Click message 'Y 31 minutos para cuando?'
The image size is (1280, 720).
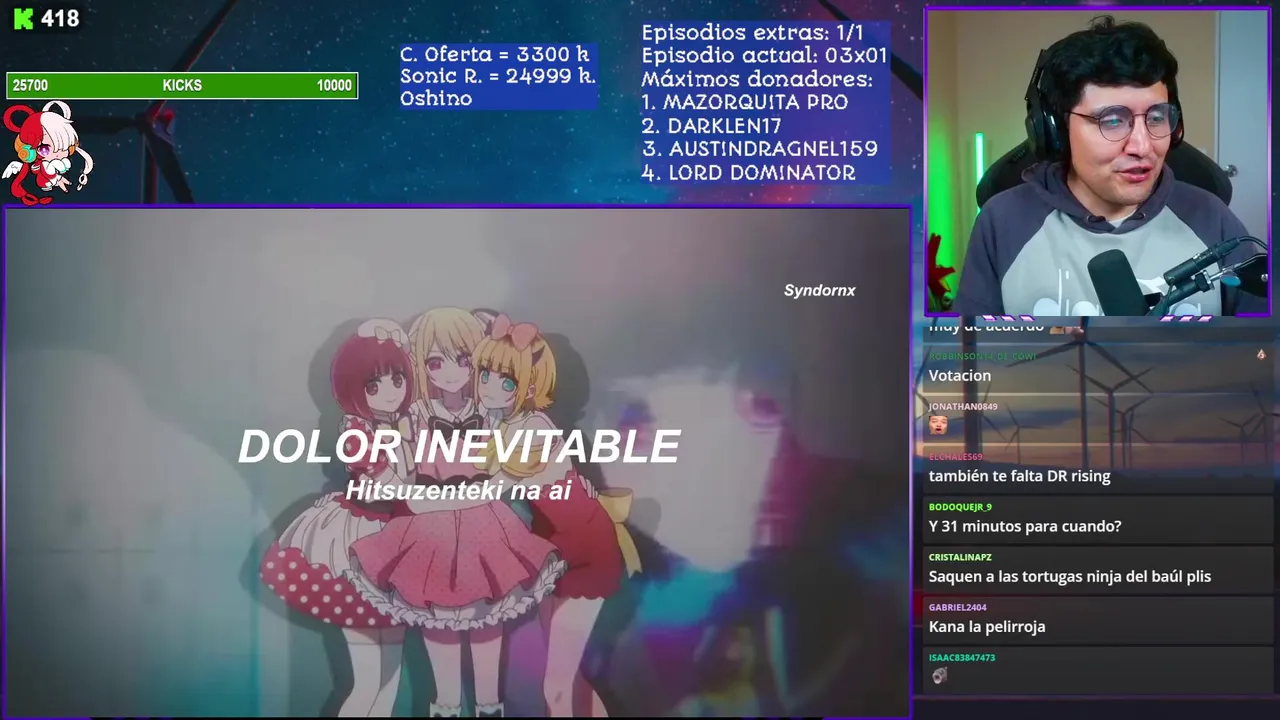point(1025,526)
